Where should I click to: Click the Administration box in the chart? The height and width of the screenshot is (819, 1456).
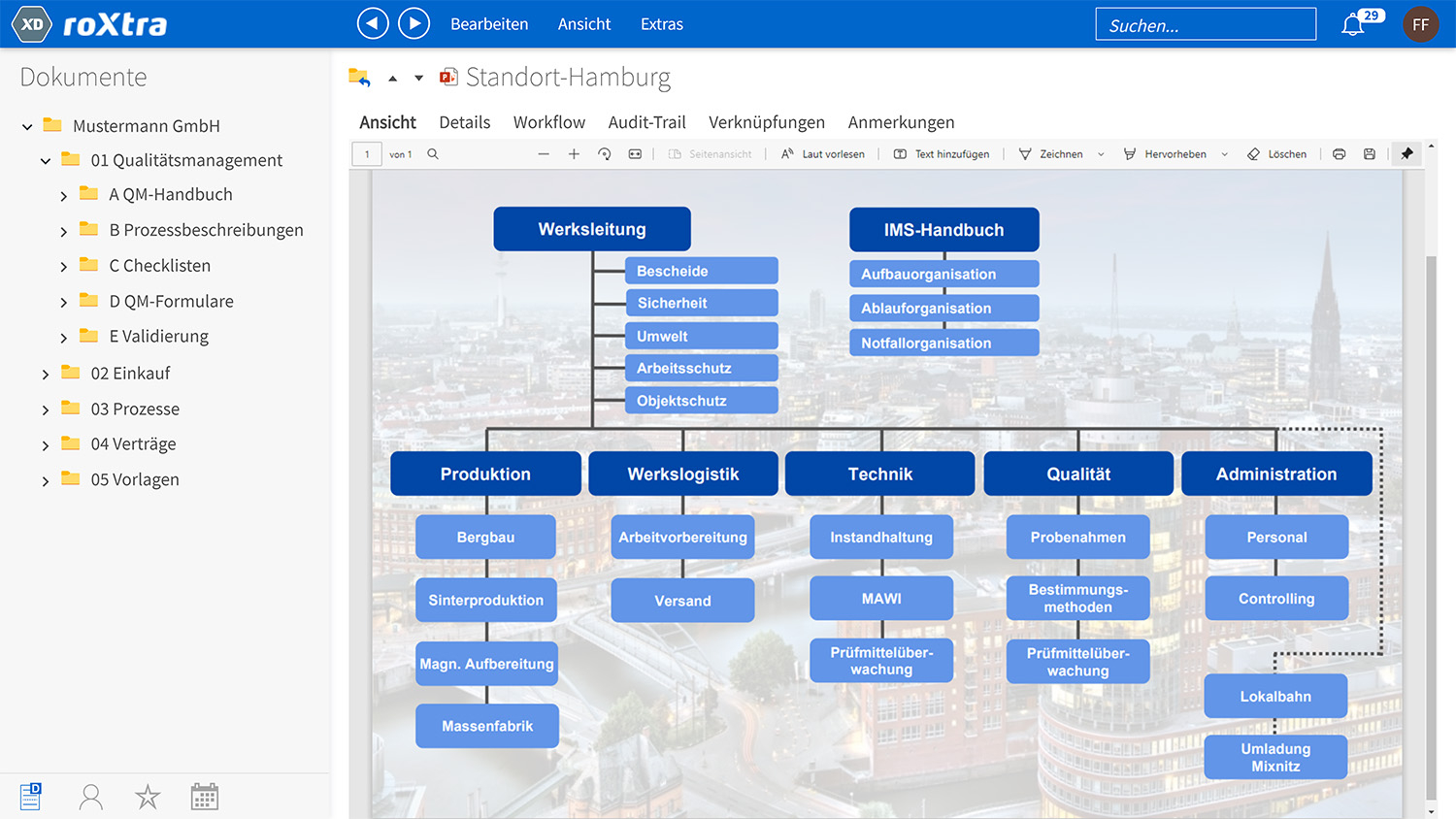click(x=1276, y=474)
